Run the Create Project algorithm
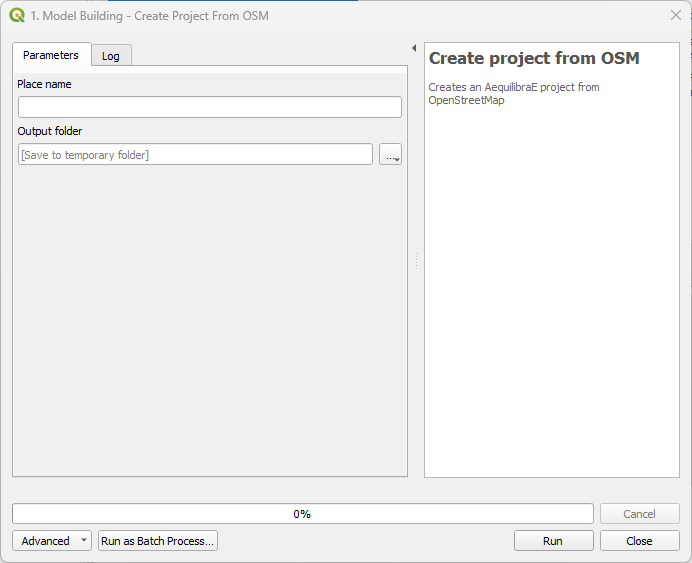 coord(553,540)
